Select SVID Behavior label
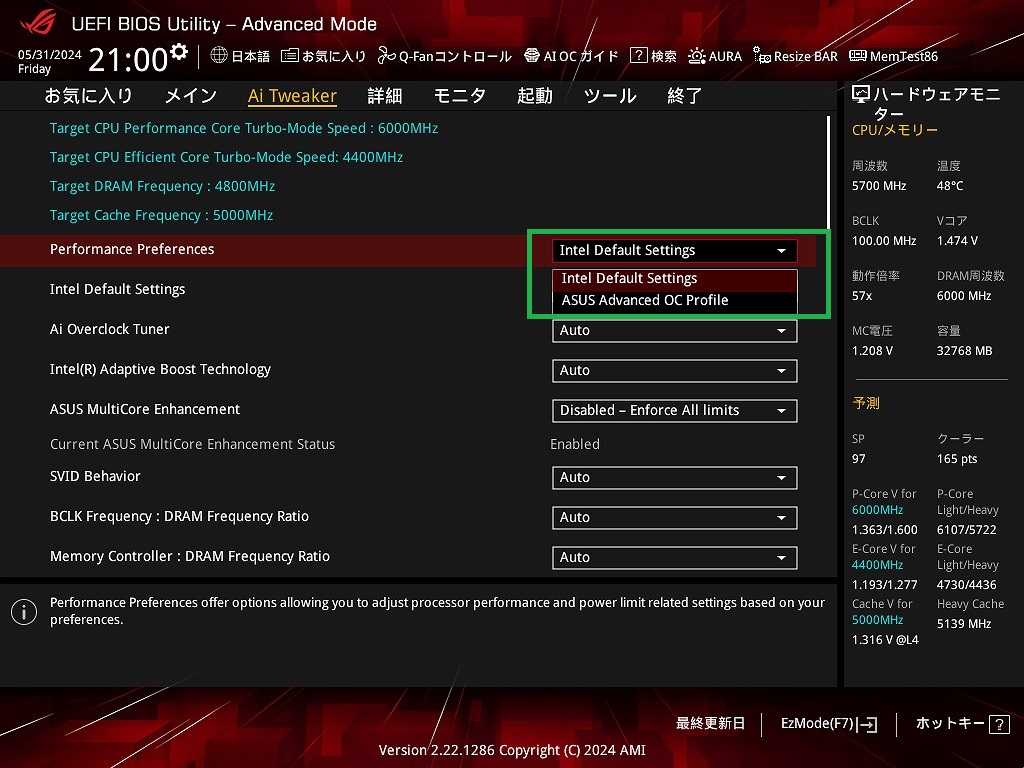1024x768 pixels. click(95, 476)
